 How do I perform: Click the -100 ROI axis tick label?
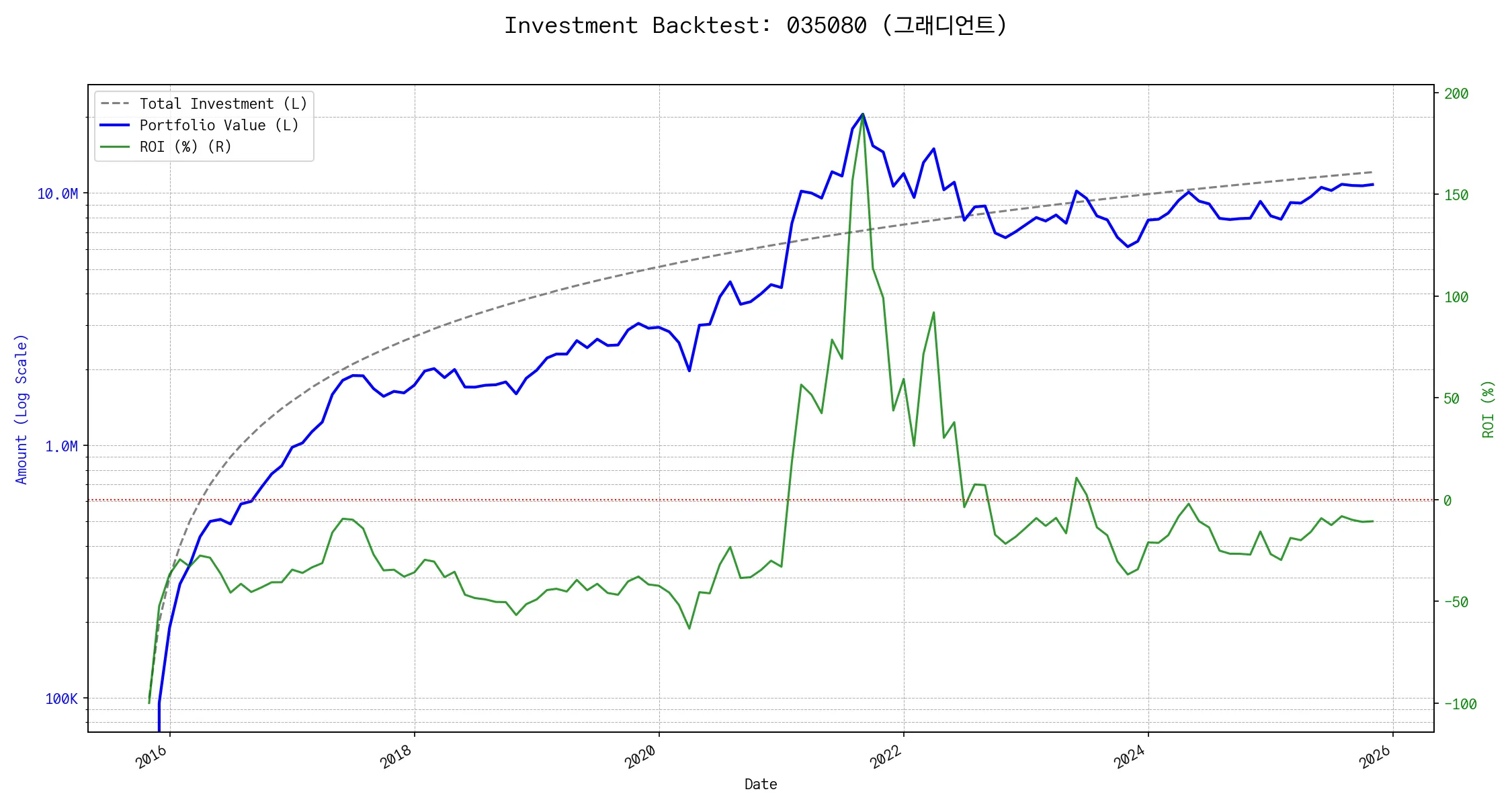[1460, 705]
